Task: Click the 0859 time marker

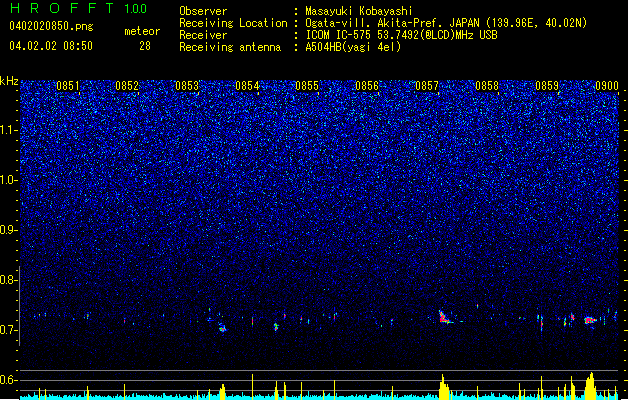Action: point(547,86)
